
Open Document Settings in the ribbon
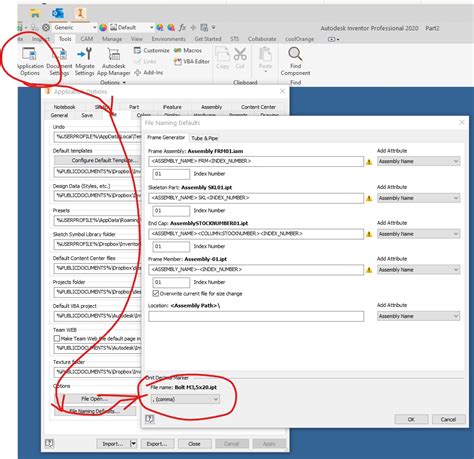pos(59,62)
